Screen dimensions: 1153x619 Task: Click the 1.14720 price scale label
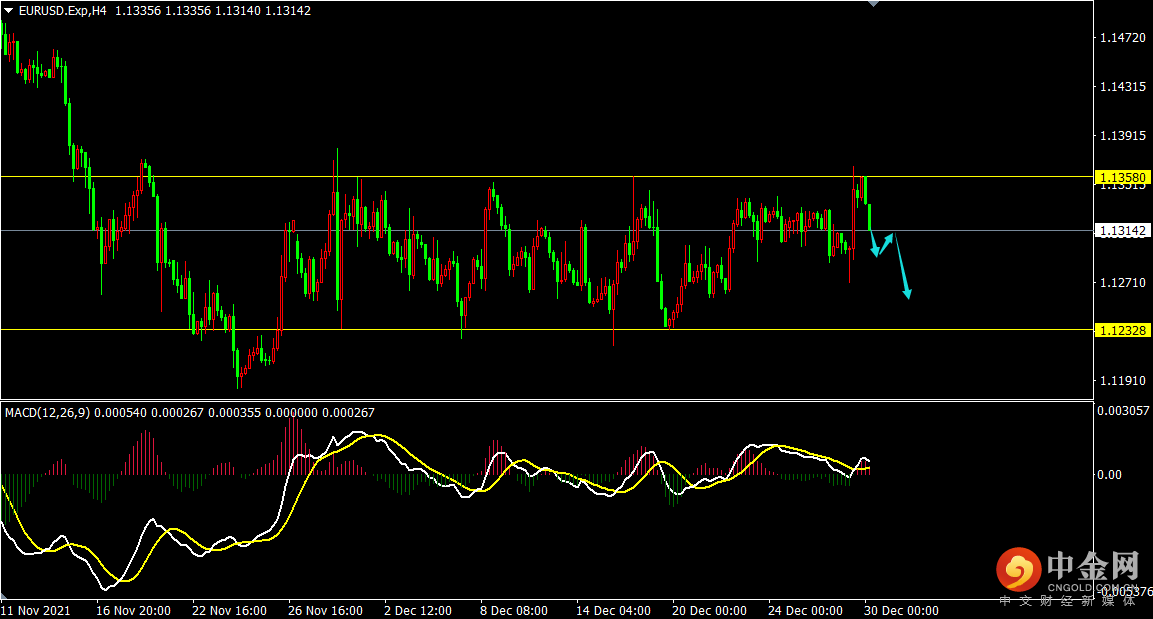tap(1123, 37)
